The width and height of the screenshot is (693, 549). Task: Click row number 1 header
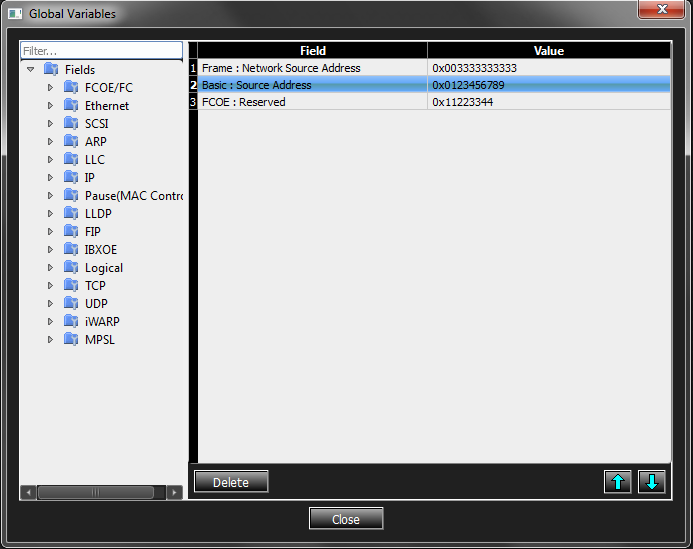pyautogui.click(x=193, y=68)
